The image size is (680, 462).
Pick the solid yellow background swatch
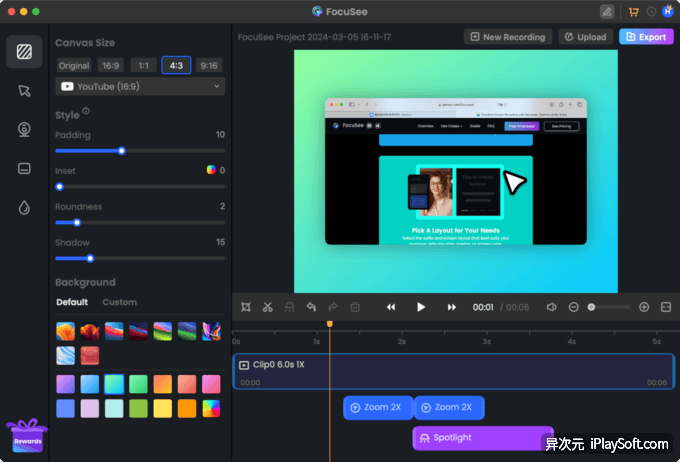163,409
